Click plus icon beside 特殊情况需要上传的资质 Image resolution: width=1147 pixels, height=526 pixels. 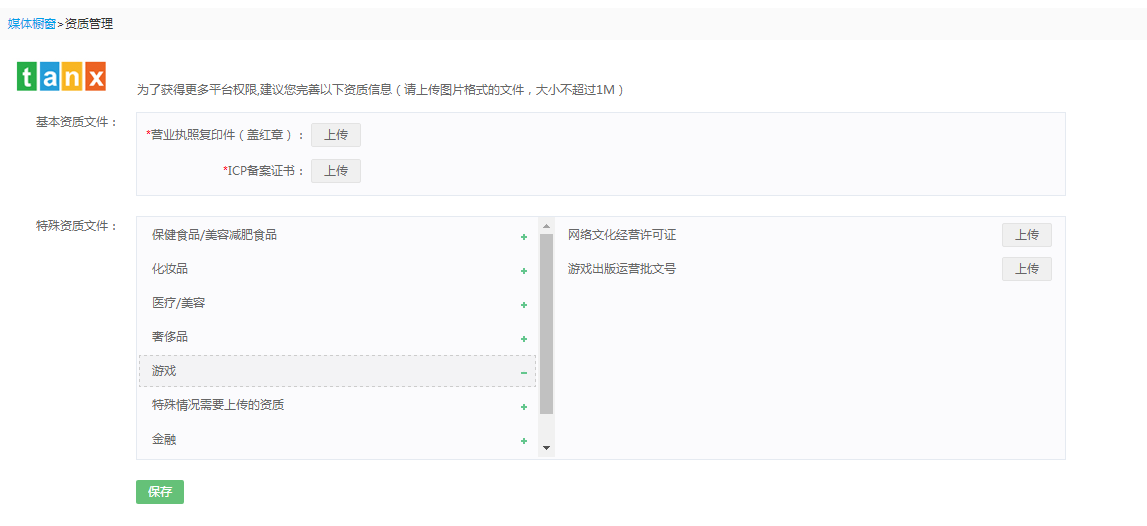pyautogui.click(x=523, y=407)
